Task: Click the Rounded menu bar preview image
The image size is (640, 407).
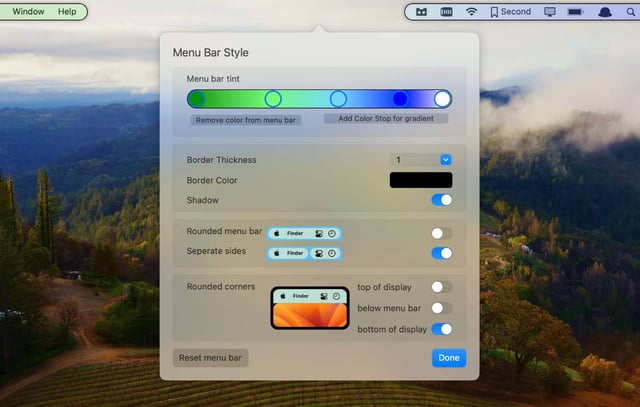Action: pyautogui.click(x=304, y=234)
